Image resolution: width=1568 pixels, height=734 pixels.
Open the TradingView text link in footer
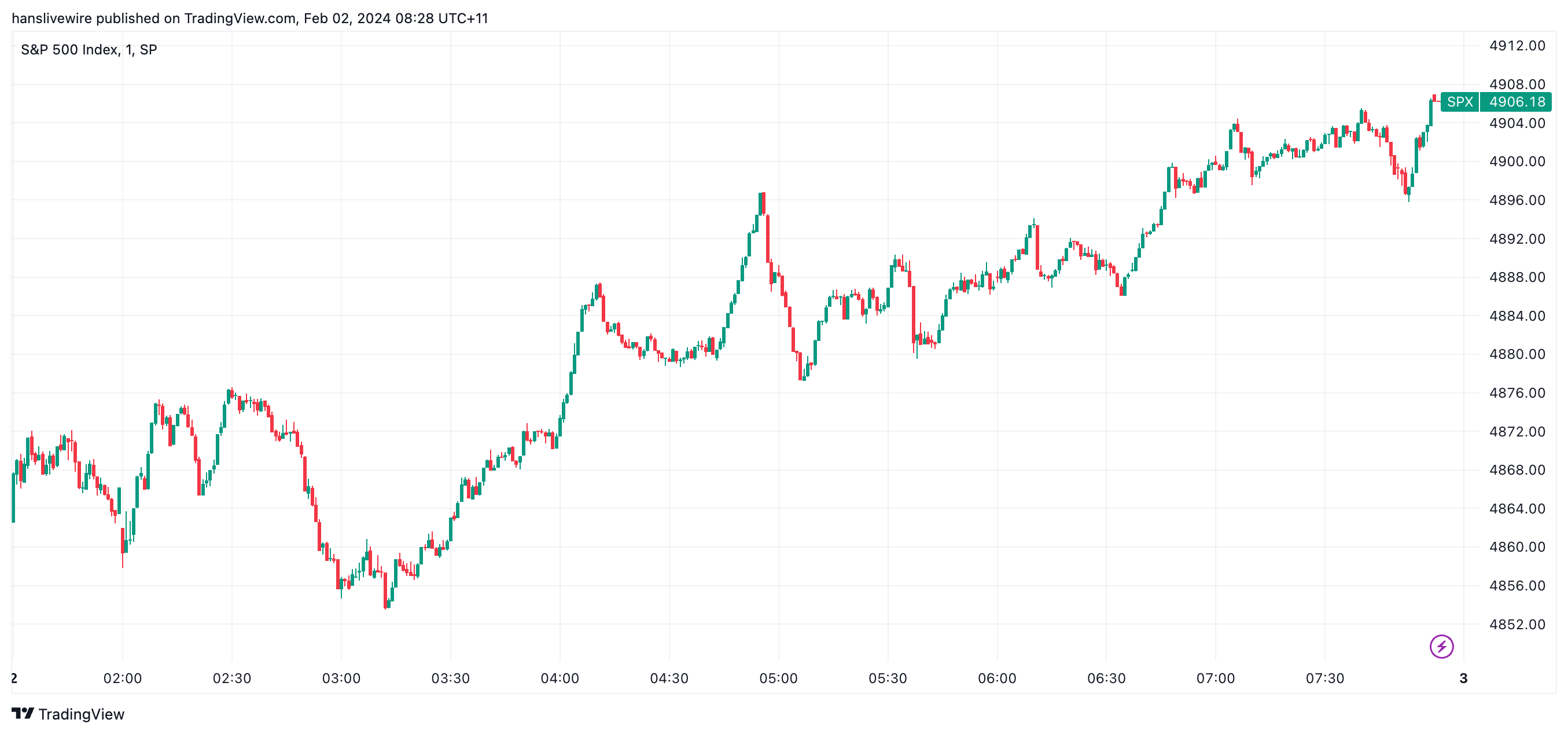point(81,714)
